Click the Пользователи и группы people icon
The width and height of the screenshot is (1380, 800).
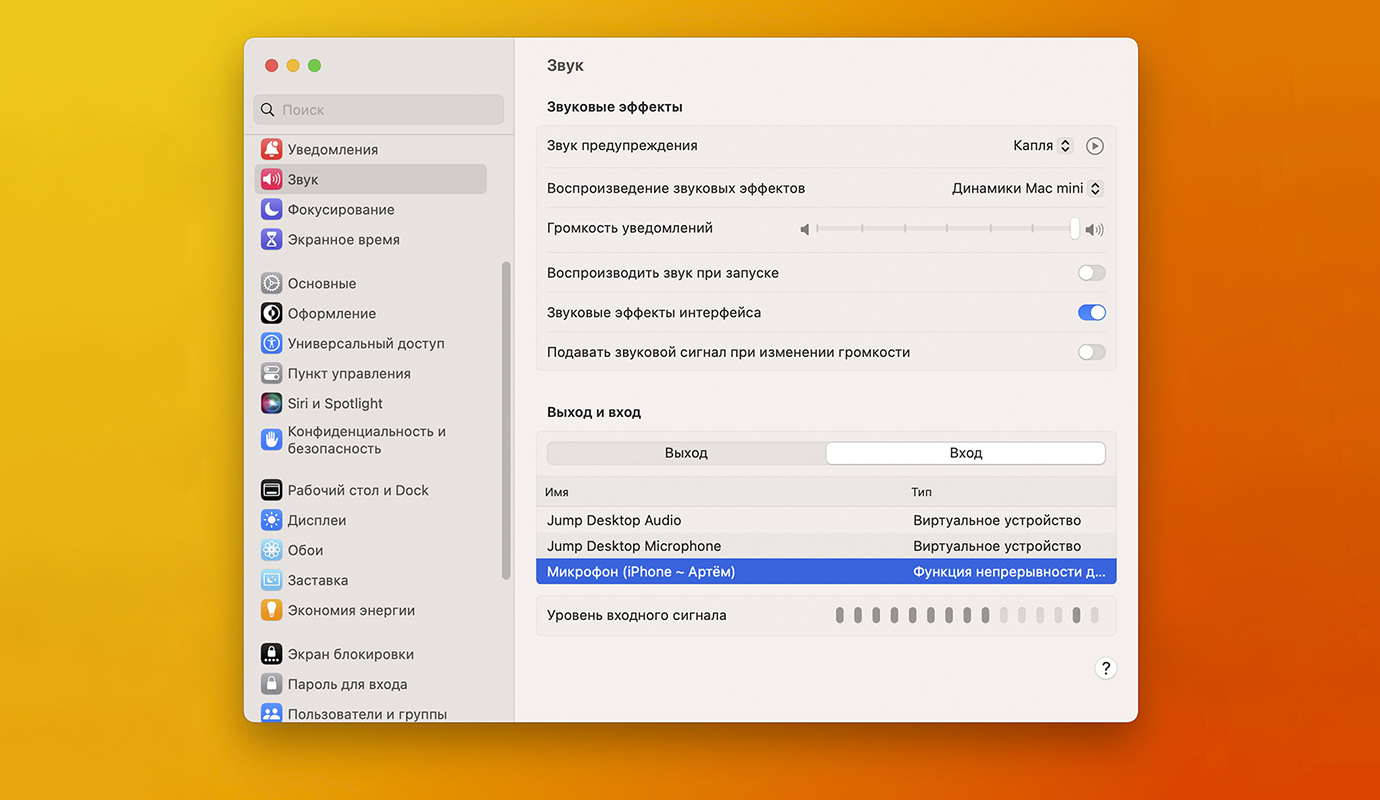[271, 713]
